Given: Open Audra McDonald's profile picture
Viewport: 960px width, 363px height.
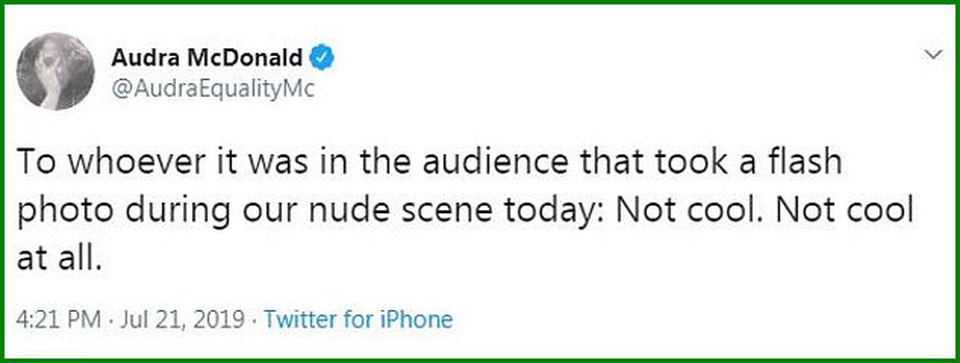Looking at the screenshot, I should (56, 71).
